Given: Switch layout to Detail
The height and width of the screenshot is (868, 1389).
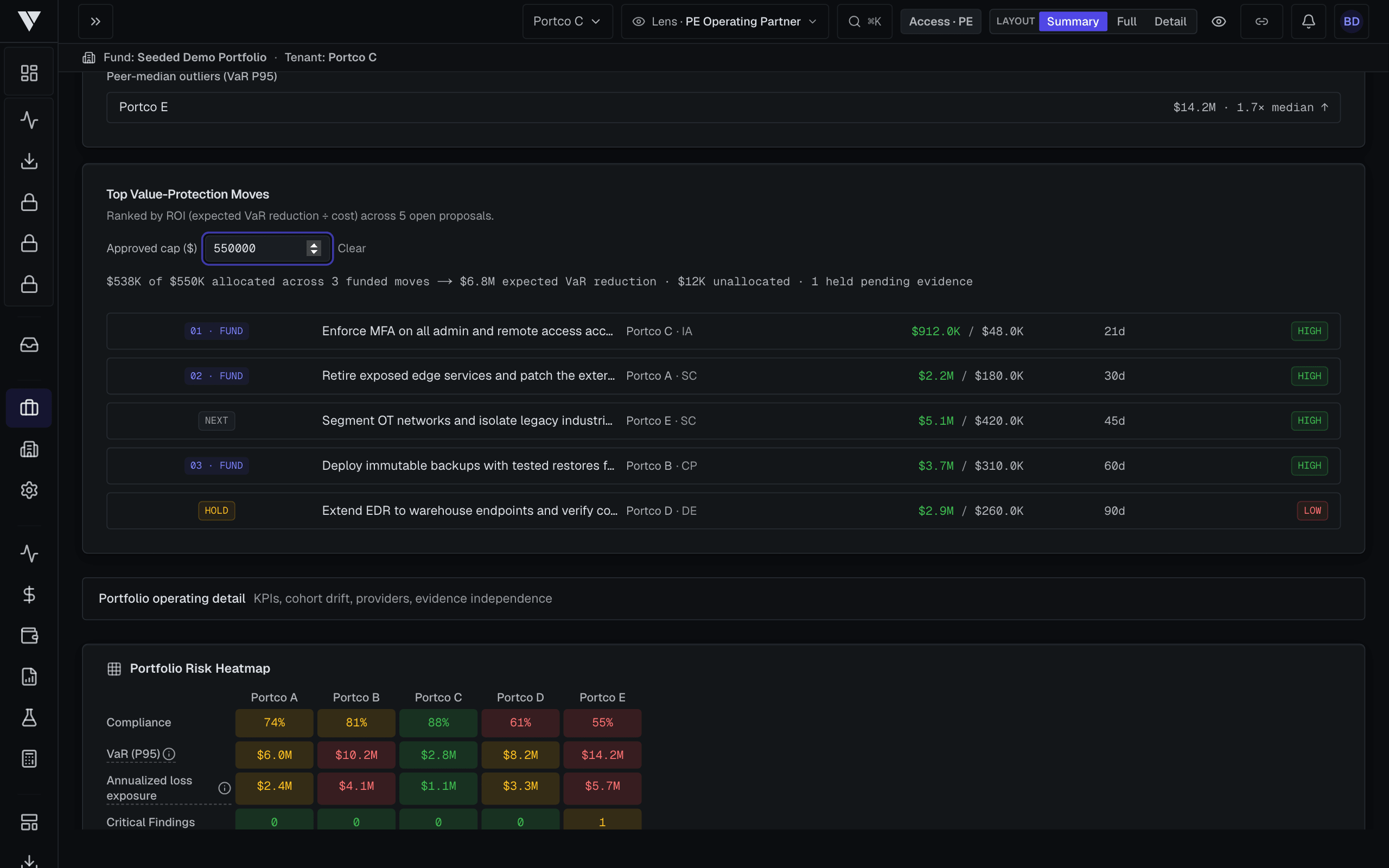Looking at the screenshot, I should coord(1170,21).
